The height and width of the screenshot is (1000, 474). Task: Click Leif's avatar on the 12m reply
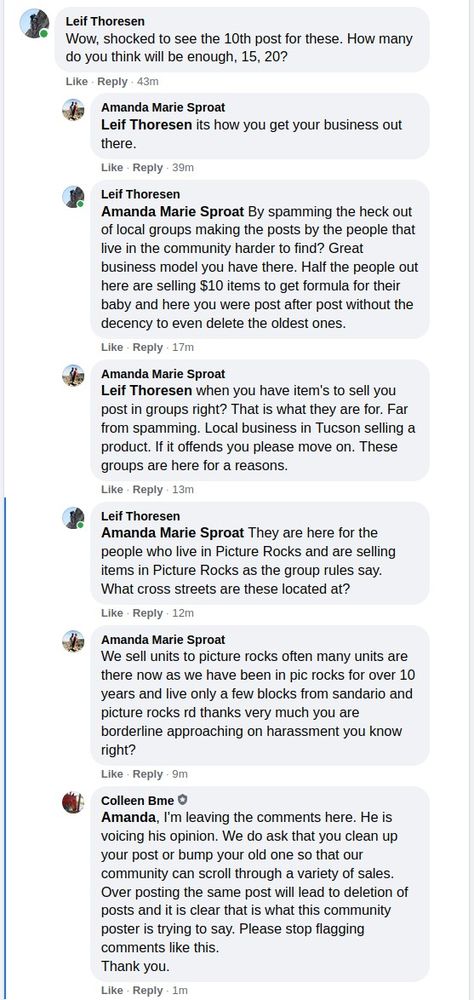73,518
